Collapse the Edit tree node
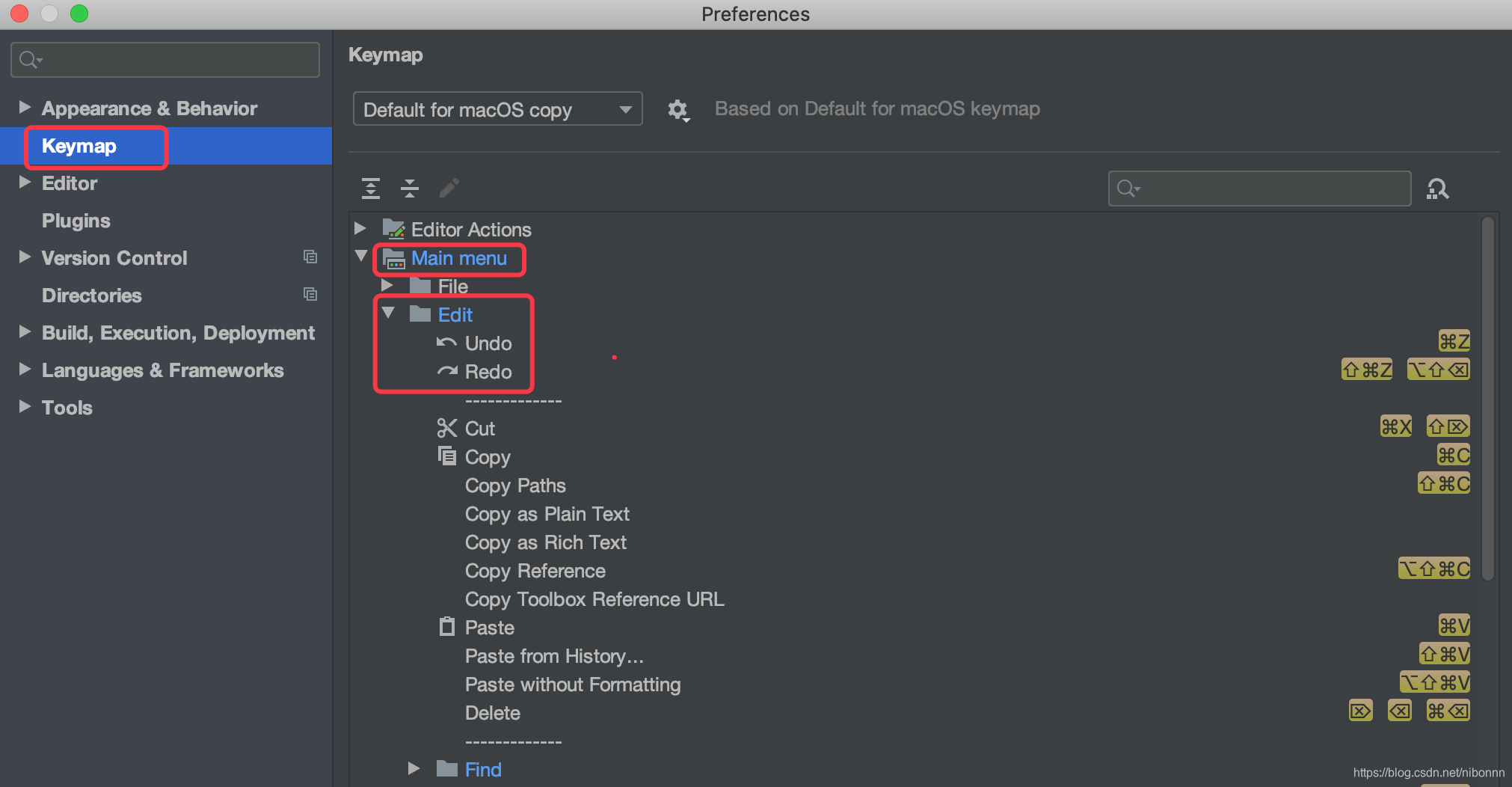1512x787 pixels. click(x=388, y=313)
